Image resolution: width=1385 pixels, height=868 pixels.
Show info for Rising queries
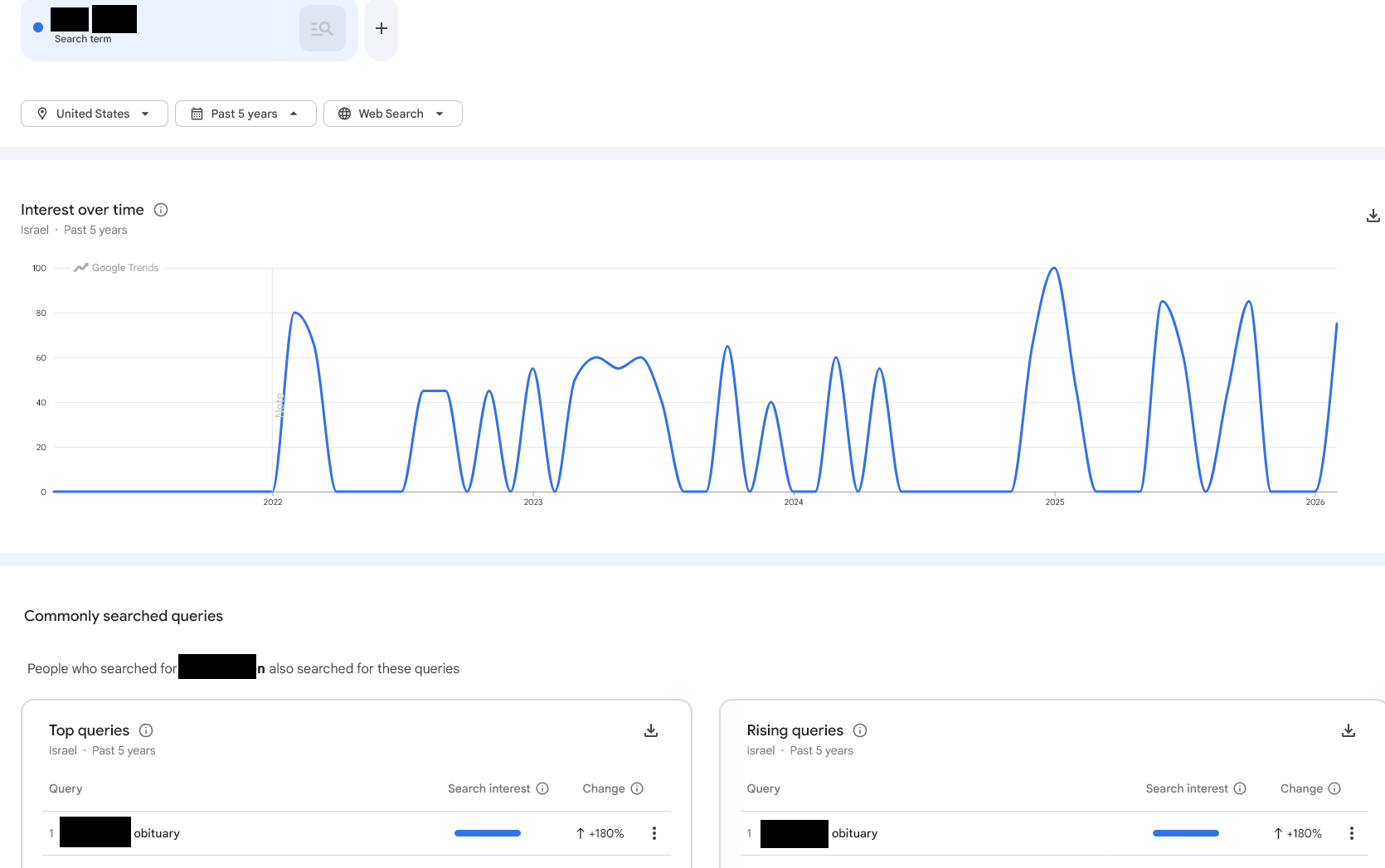click(x=860, y=730)
